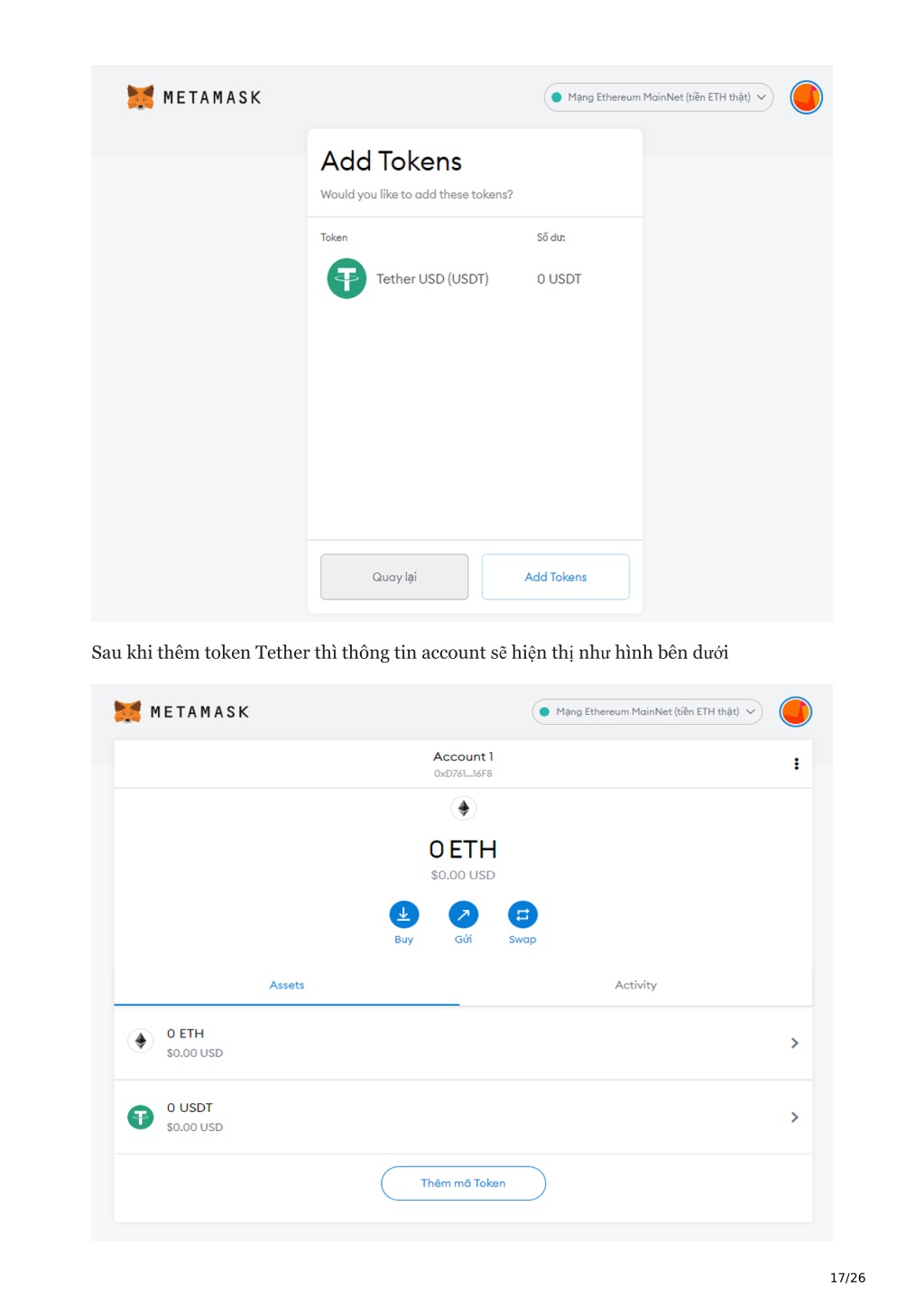Expand the 0 USDT asset row chevron

click(x=794, y=1118)
